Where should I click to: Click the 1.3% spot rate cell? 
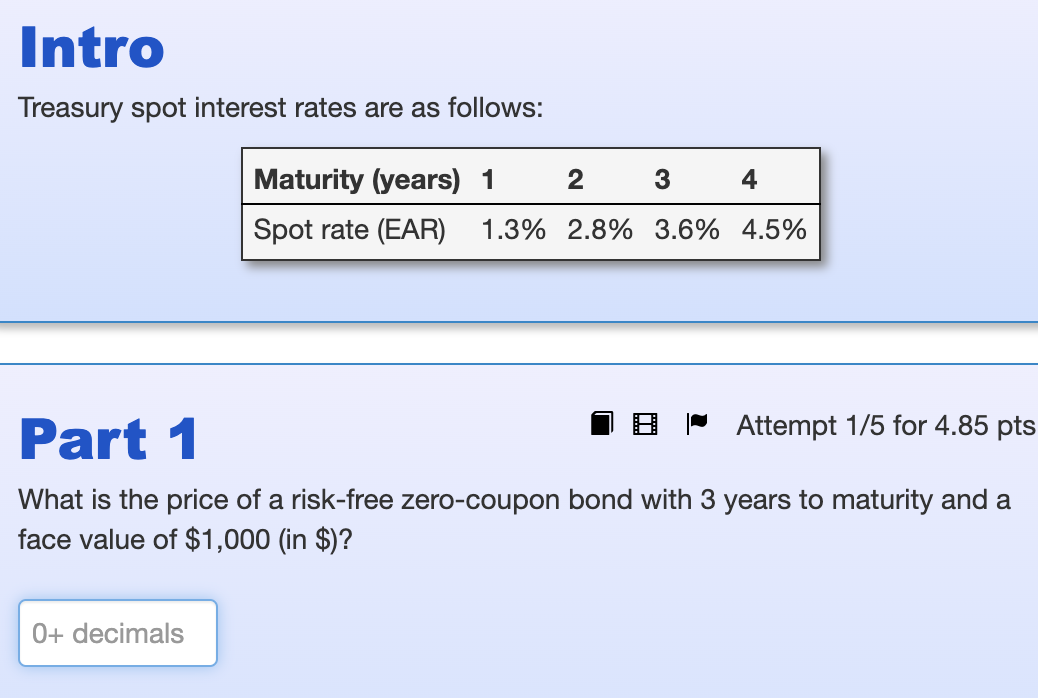click(513, 229)
